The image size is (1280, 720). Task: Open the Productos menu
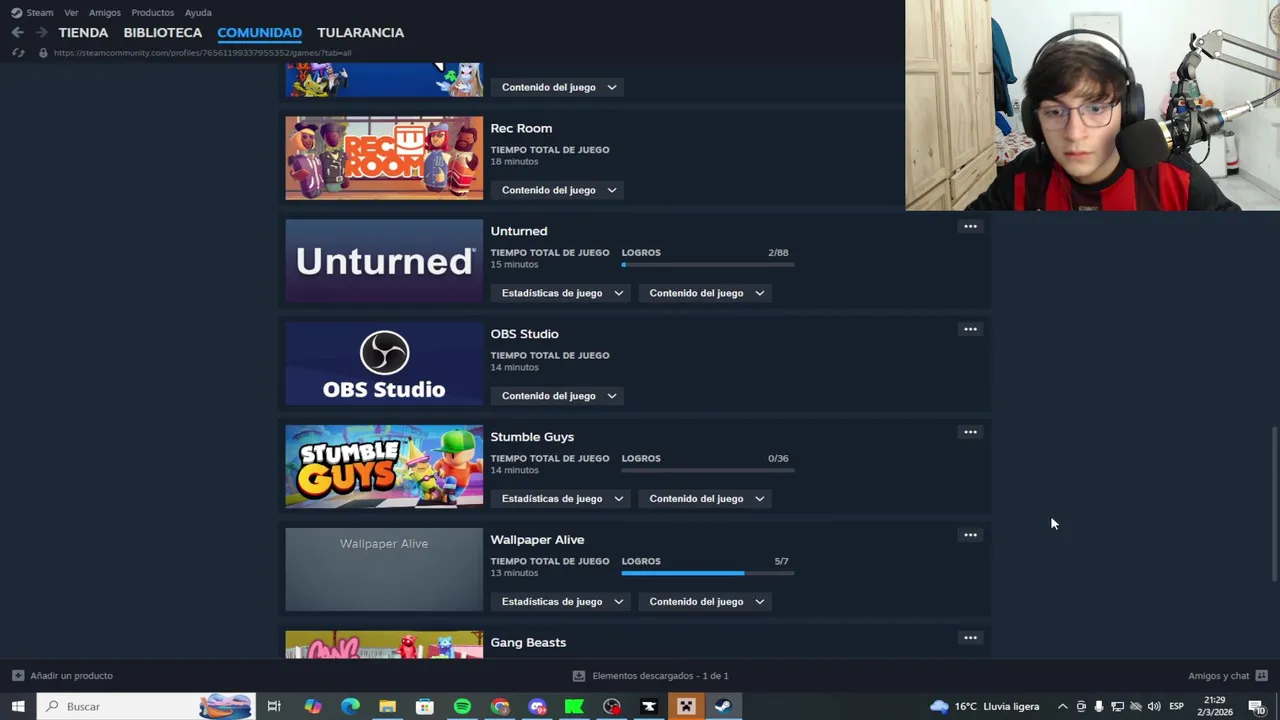[152, 13]
